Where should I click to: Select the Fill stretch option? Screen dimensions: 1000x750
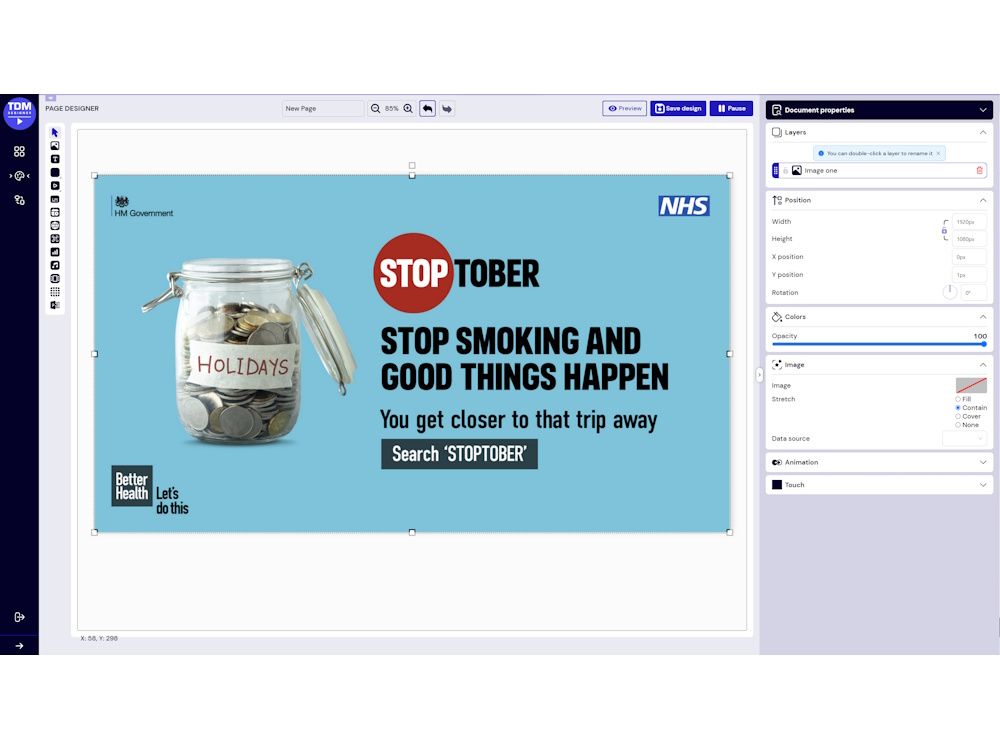coord(958,399)
